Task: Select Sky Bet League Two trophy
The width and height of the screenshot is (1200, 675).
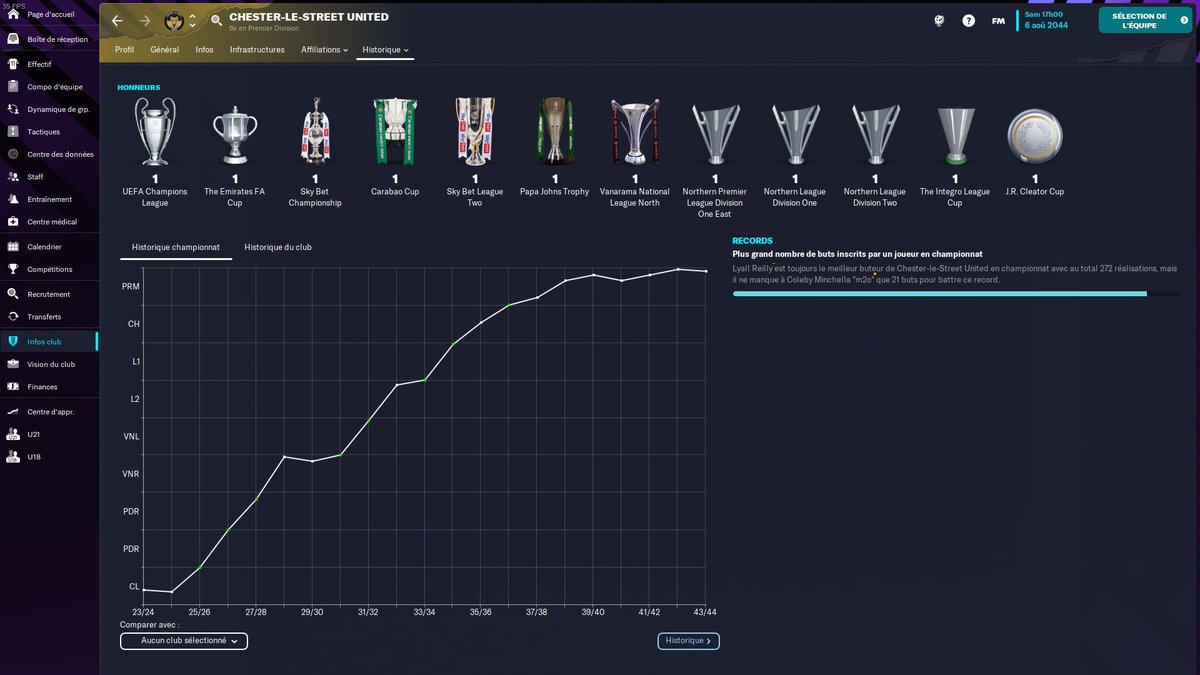Action: pos(475,132)
